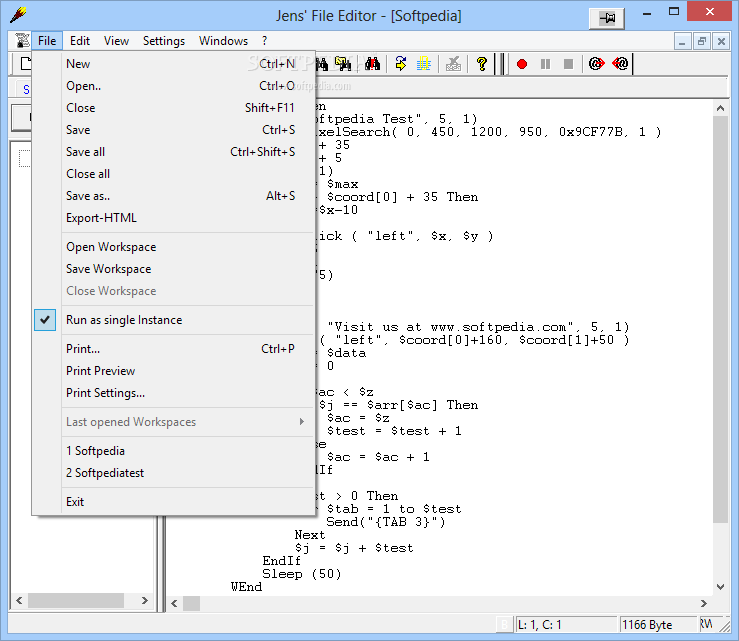Click the stop macro square button
Viewport: 739px width, 641px height.
point(568,64)
